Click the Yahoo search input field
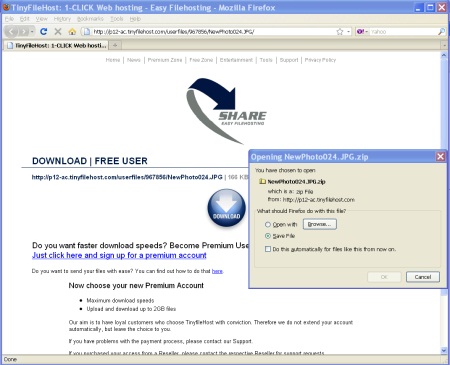 (x=403, y=32)
